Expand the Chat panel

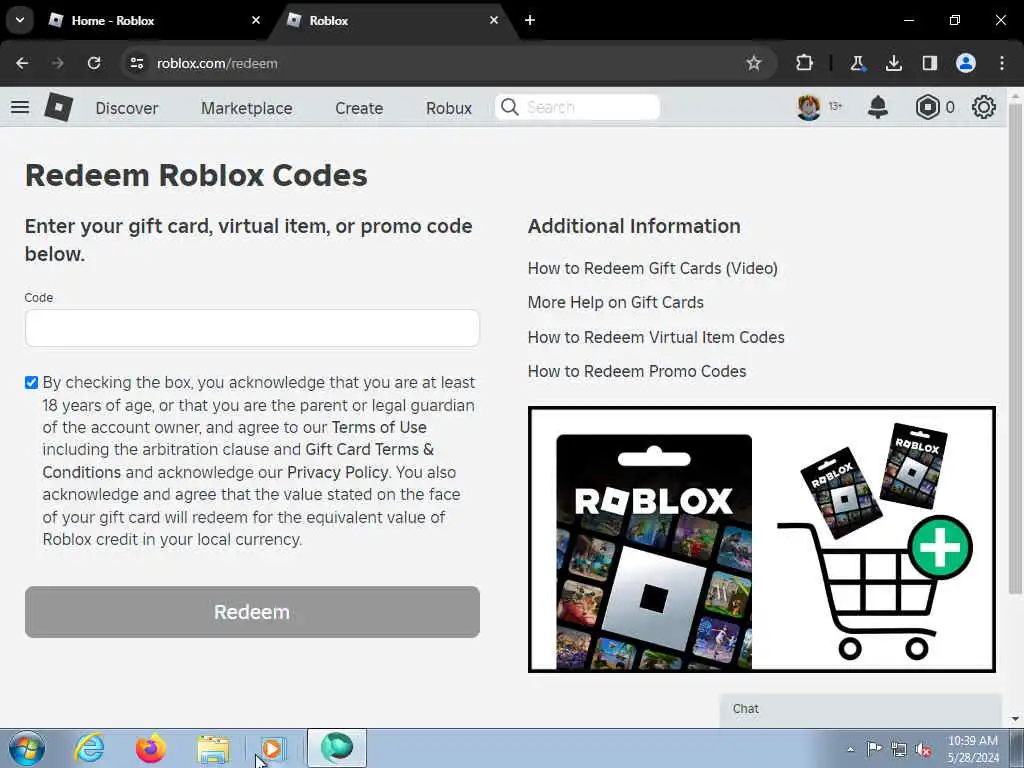860,709
